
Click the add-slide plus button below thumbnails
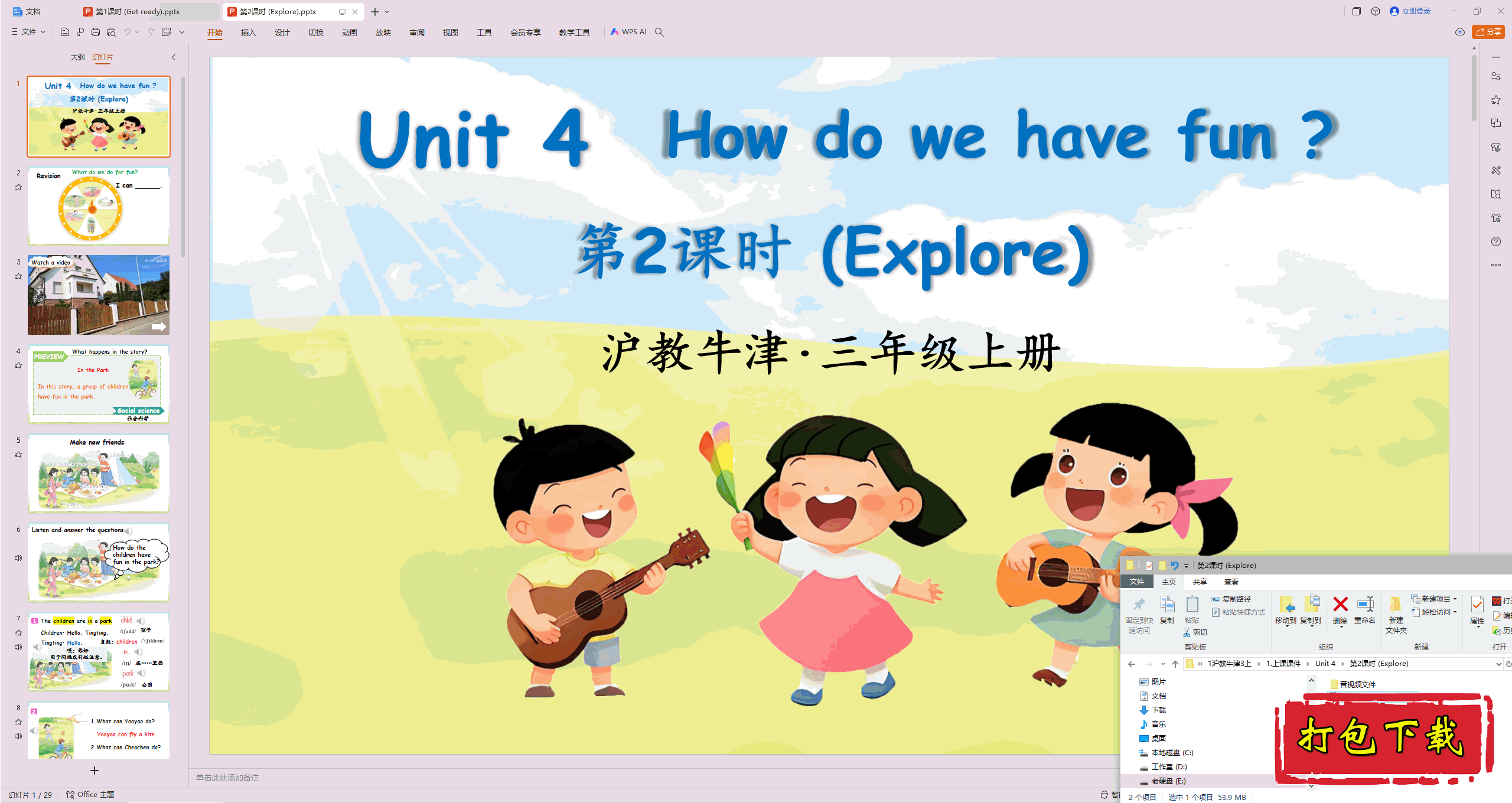94,771
